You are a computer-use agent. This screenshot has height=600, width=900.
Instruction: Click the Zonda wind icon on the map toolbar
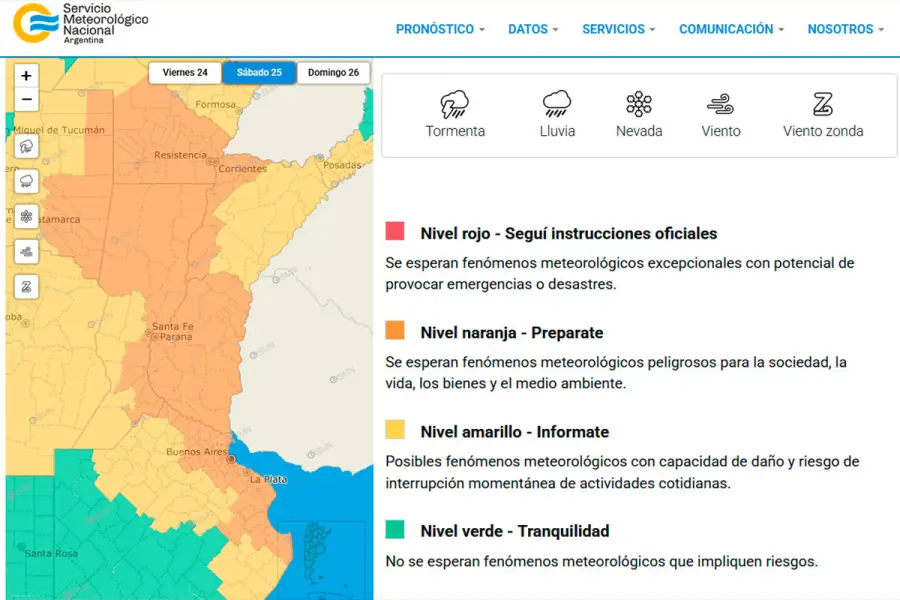pyautogui.click(x=26, y=286)
